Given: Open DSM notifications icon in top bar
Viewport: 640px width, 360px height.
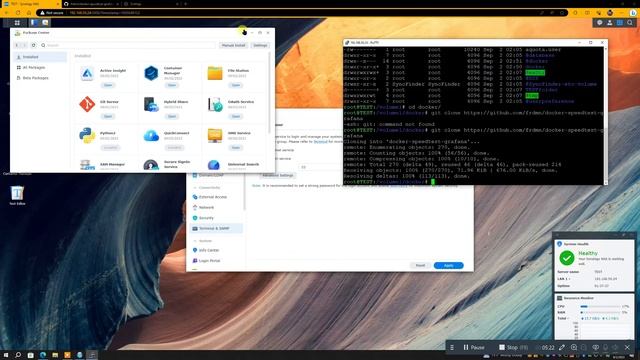Looking at the screenshot, I should click(x=600, y=23).
